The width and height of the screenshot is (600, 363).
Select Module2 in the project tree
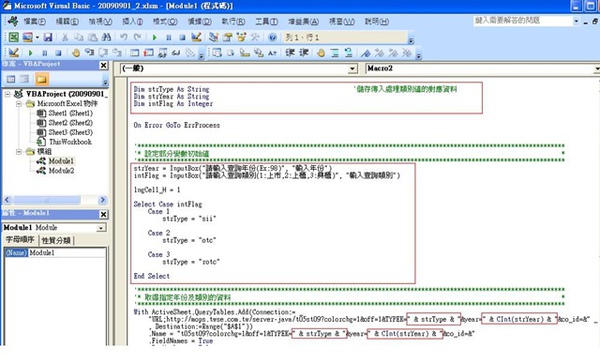click(61, 171)
